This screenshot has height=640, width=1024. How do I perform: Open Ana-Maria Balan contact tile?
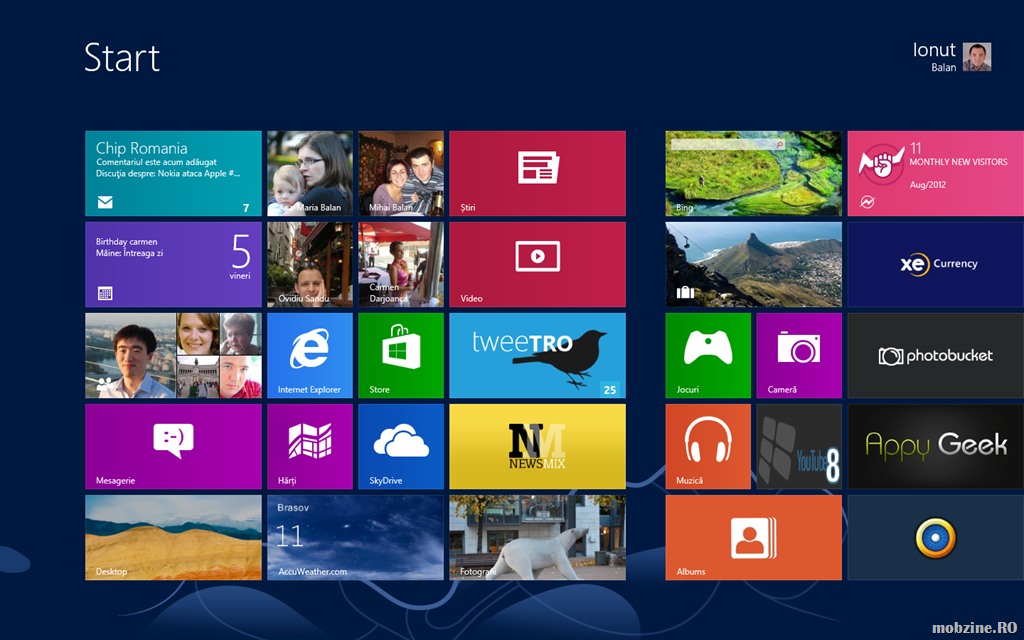pyautogui.click(x=310, y=173)
